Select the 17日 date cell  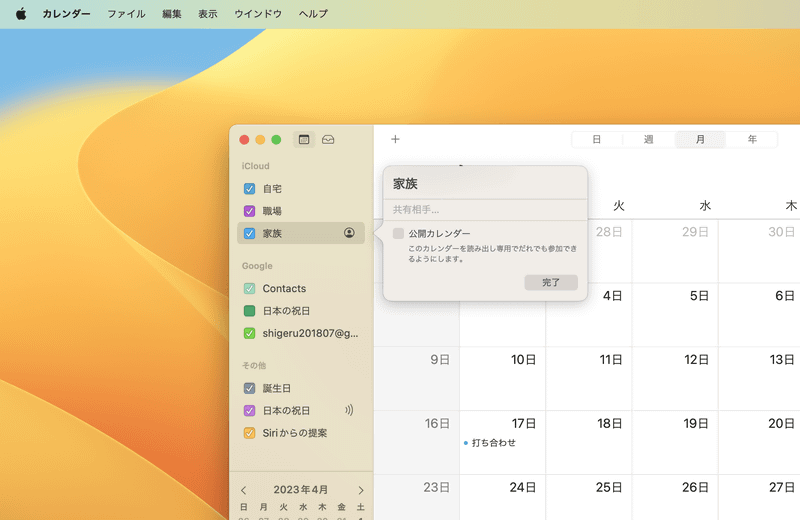[x=503, y=442]
